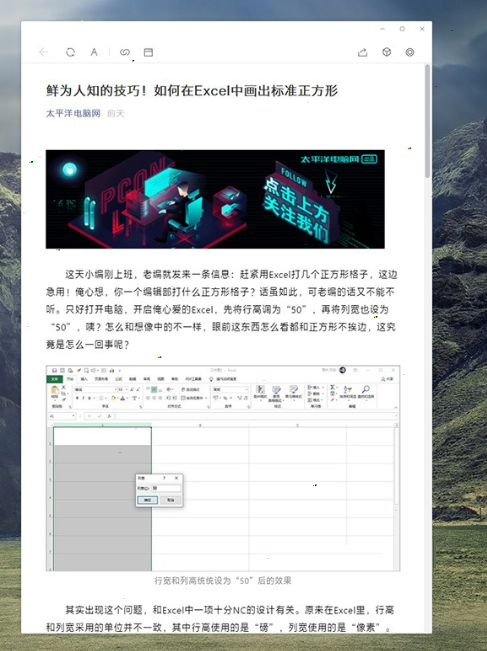The width and height of the screenshot is (487, 651).
Task: Click the window layout icon
Action: click(148, 52)
